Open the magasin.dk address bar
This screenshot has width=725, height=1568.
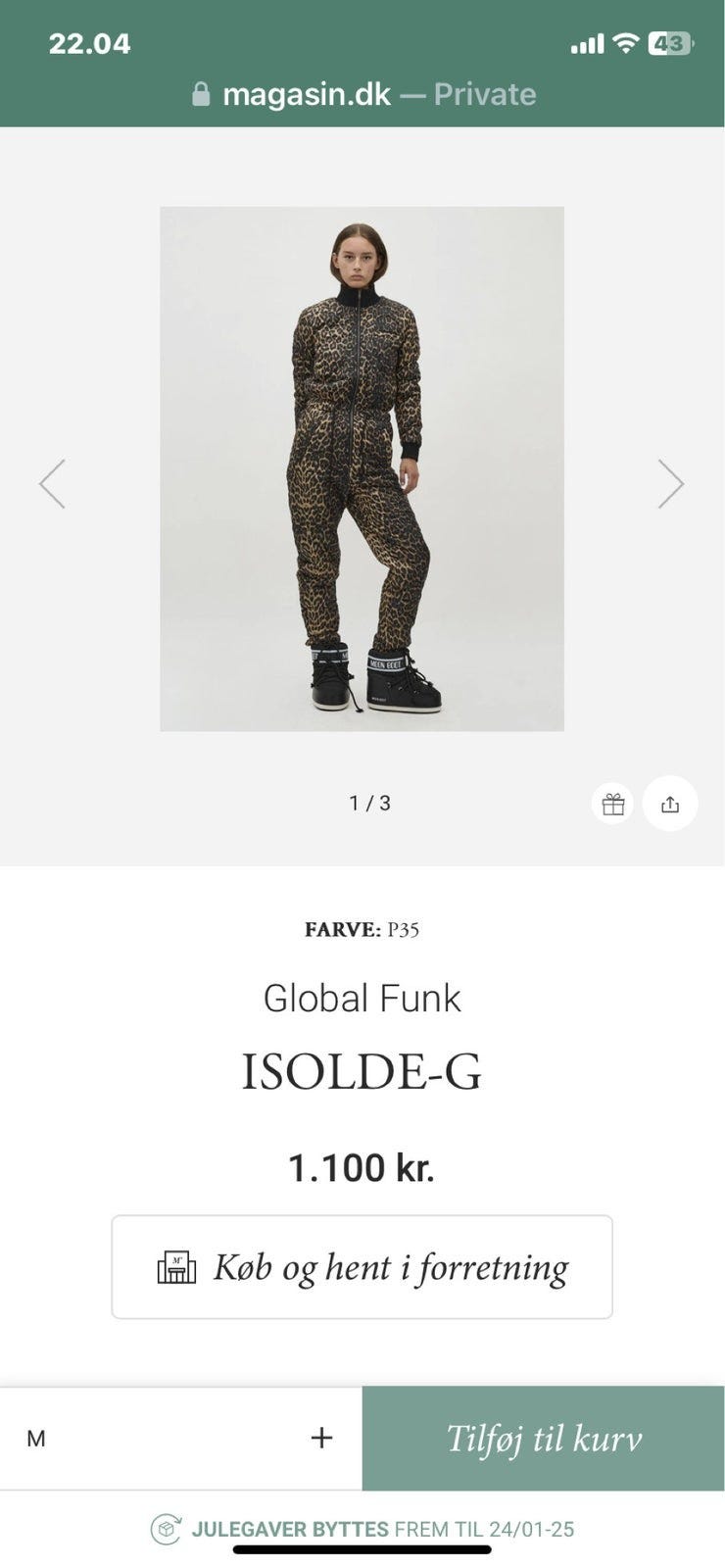coord(363,94)
